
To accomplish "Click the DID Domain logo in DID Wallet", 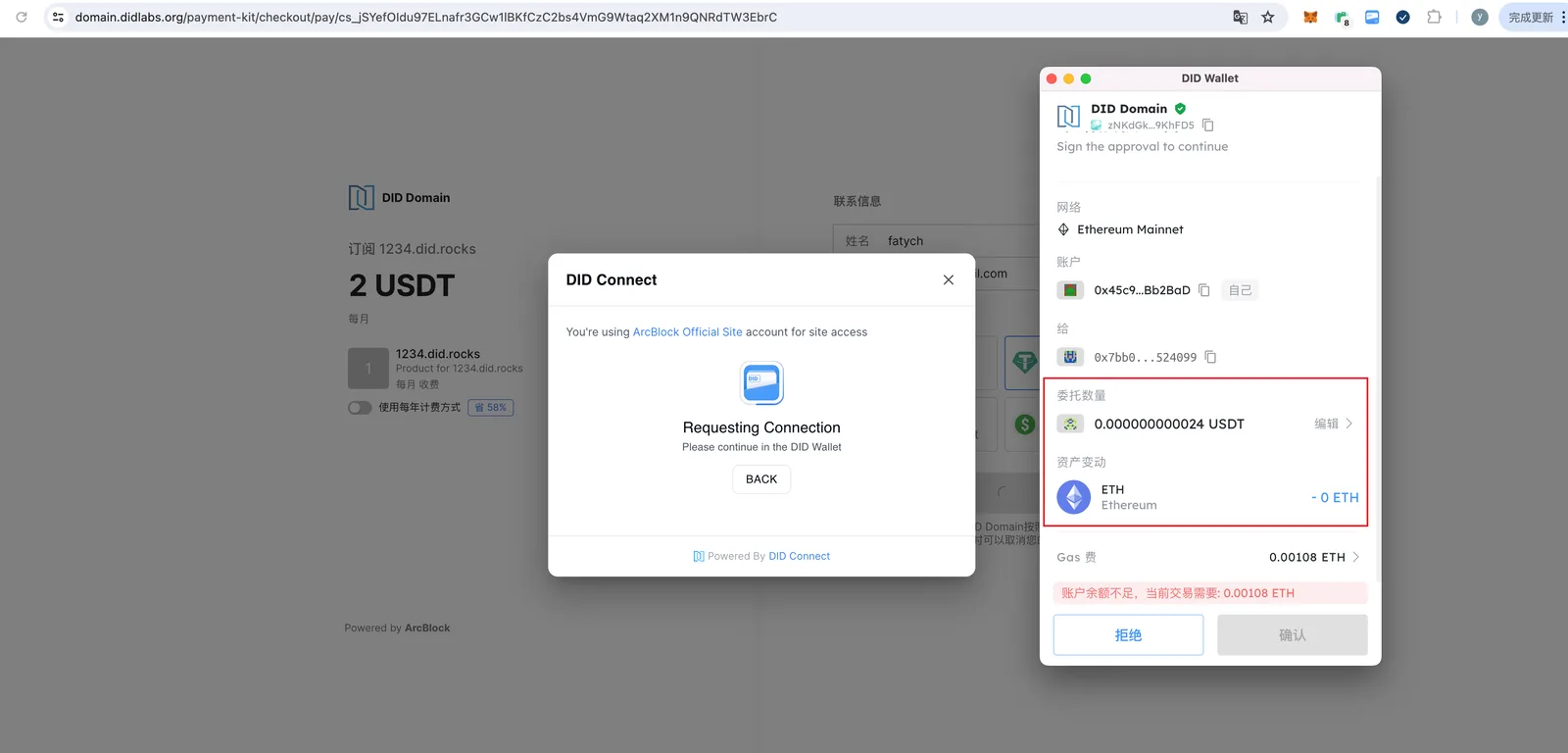I will coord(1068,117).
